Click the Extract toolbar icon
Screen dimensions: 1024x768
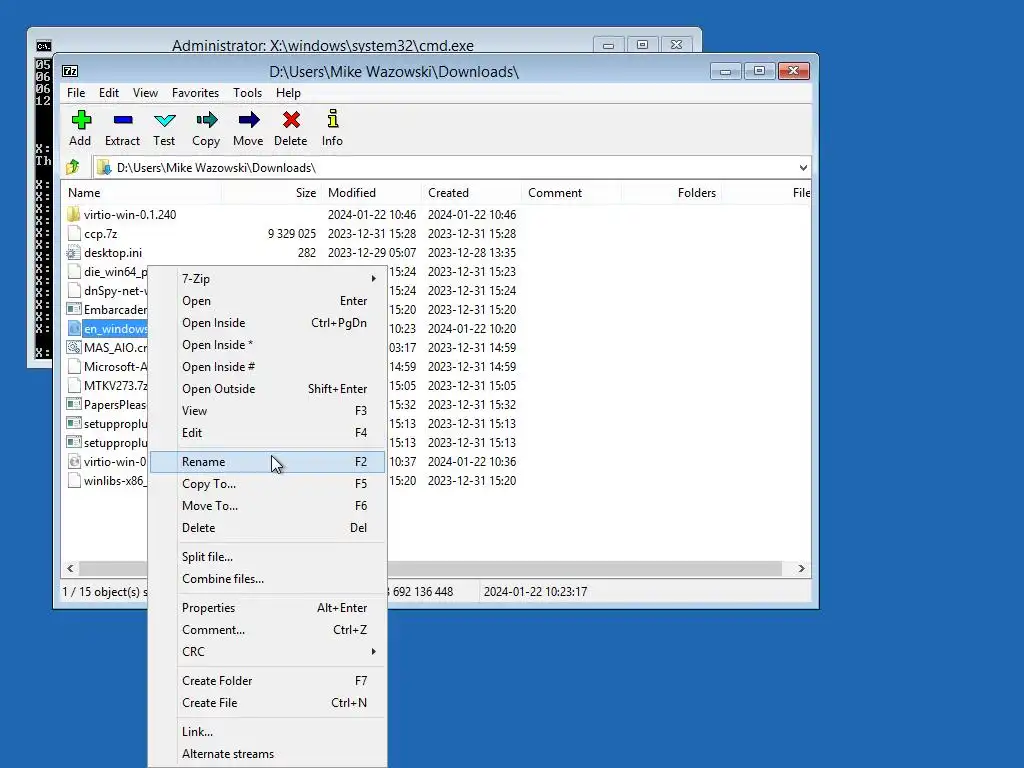tap(123, 120)
